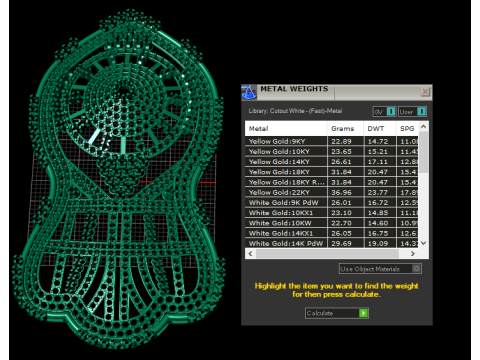
Task: Click the 22.89 grams value
Action: point(341,141)
